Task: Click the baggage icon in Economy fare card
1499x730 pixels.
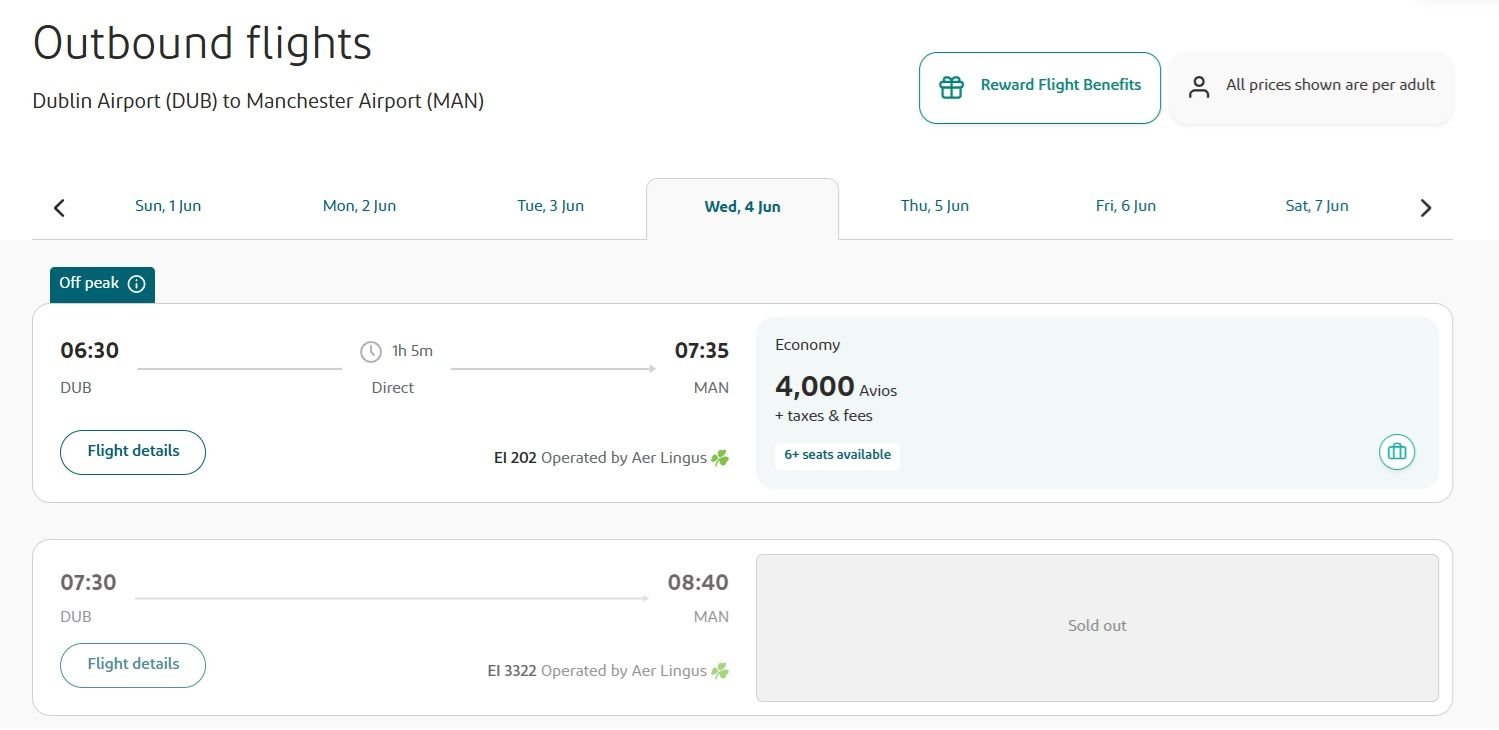Action: [x=1397, y=452]
